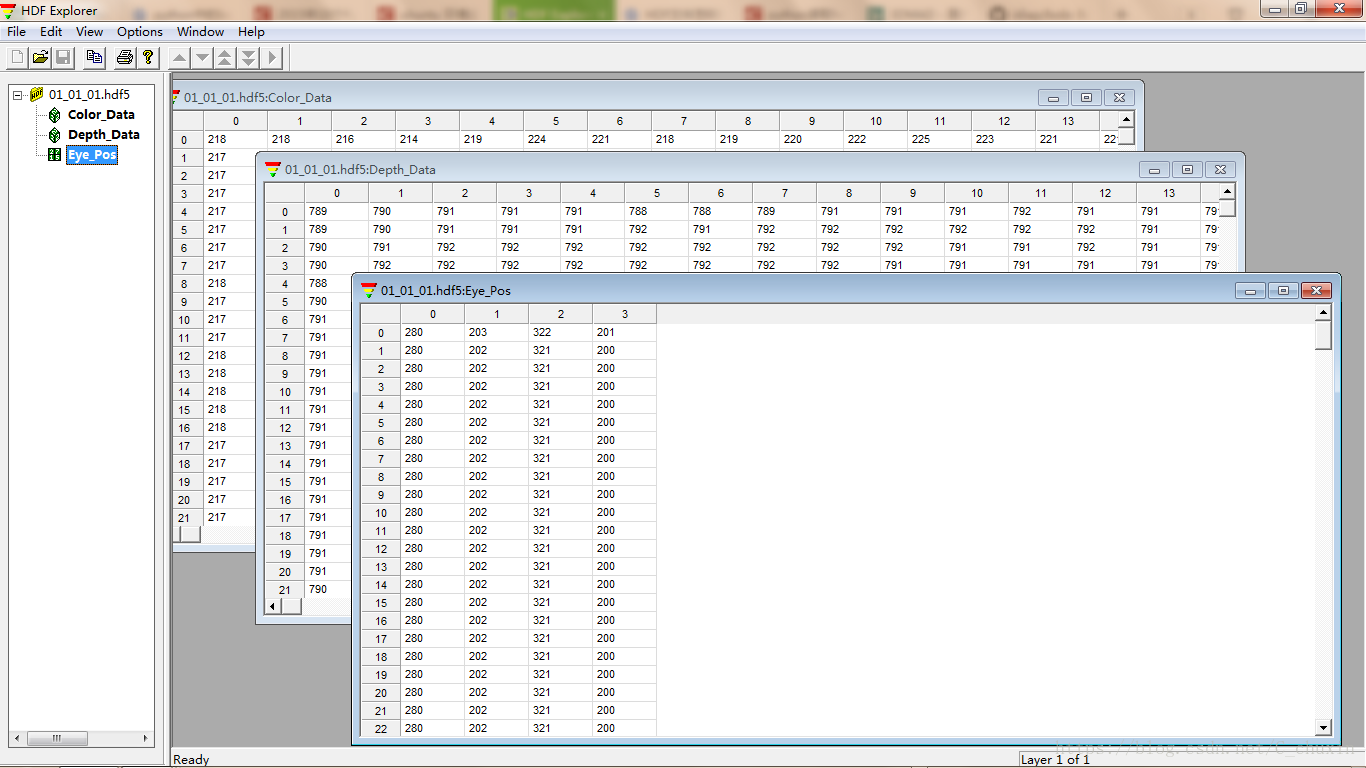Screen dimensions: 1366x768
Task: Click the Eye_Pos window title icon
Action: [369, 291]
